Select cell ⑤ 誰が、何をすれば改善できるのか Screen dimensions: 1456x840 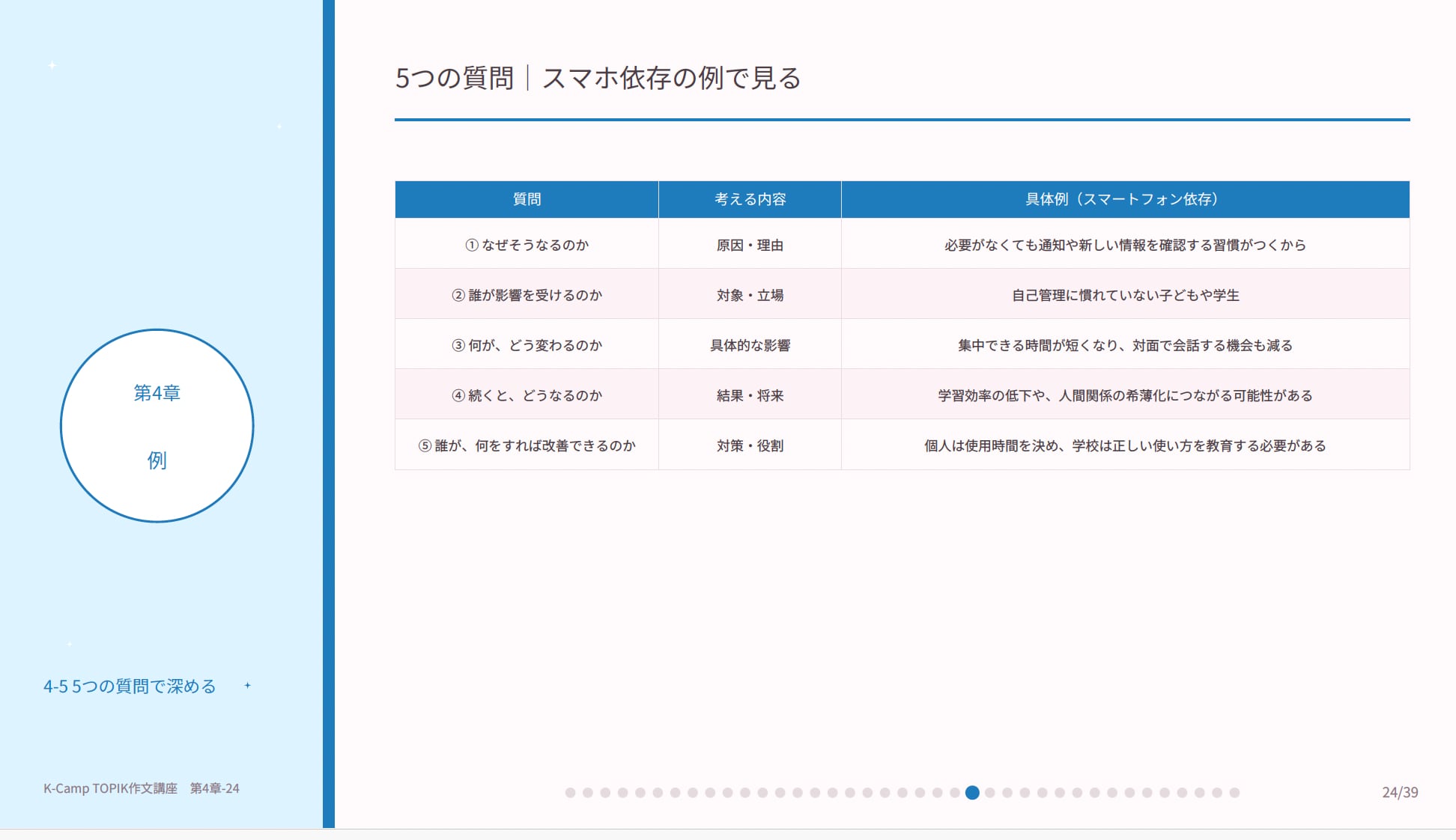tap(527, 445)
